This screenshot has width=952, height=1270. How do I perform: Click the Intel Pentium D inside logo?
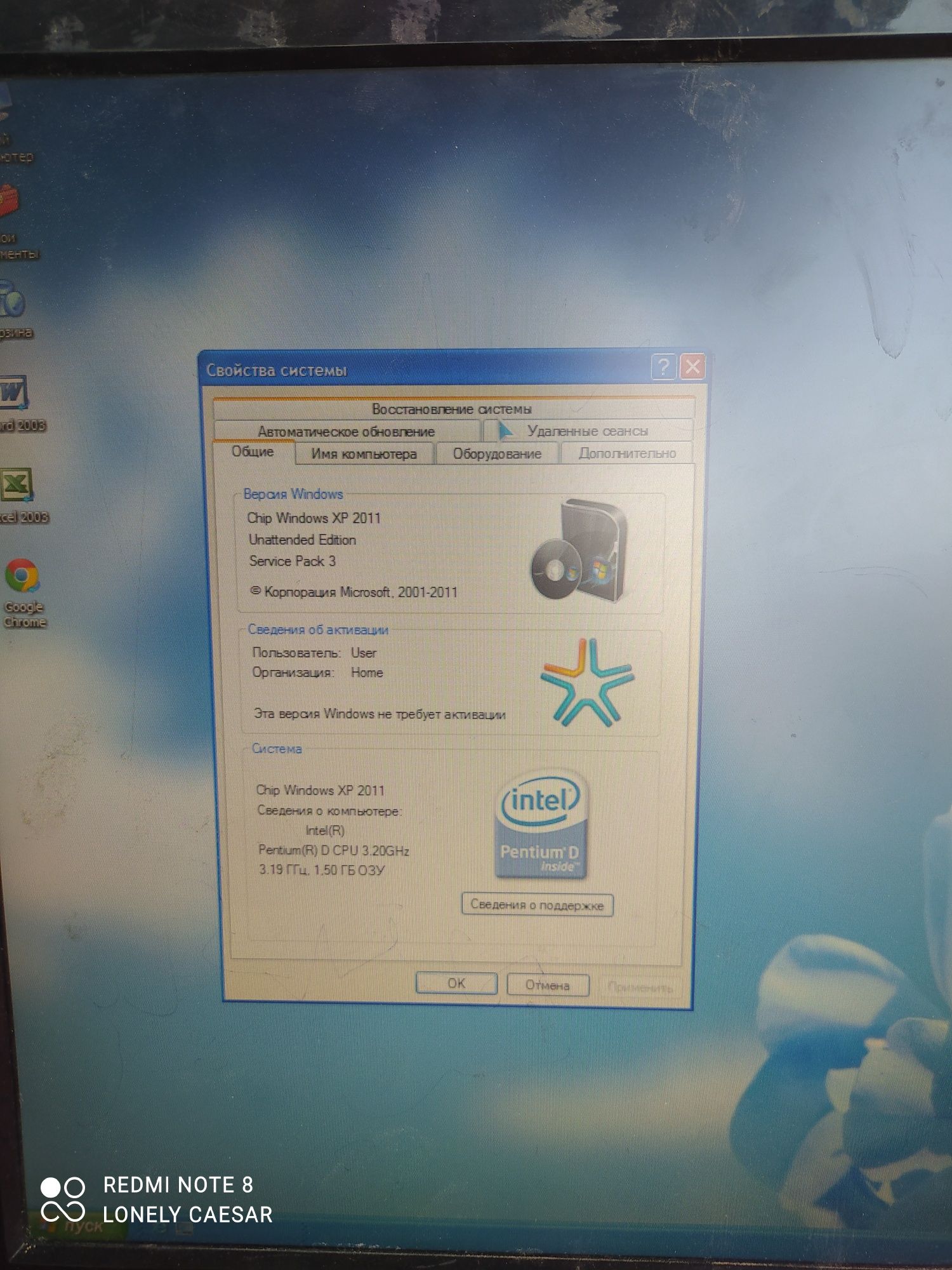[540, 825]
